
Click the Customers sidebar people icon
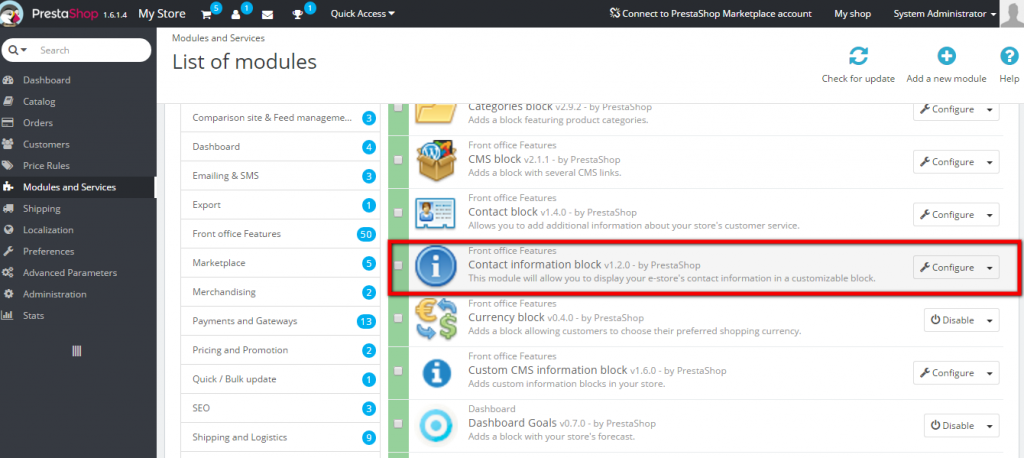(8, 144)
